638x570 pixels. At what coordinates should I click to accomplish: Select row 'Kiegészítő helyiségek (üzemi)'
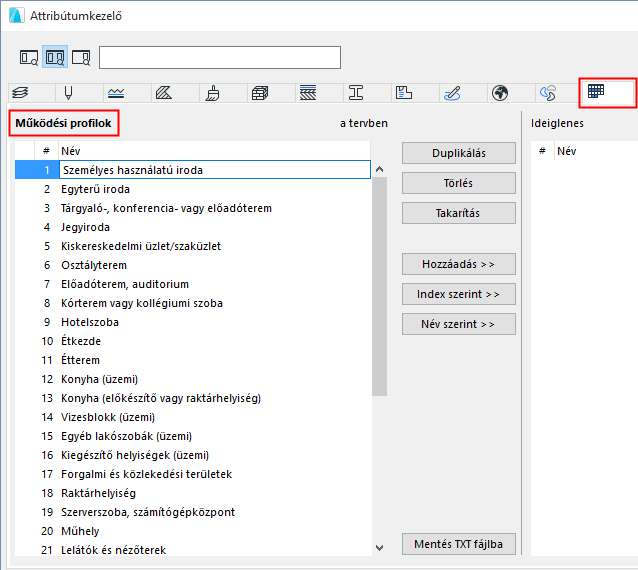click(x=193, y=455)
